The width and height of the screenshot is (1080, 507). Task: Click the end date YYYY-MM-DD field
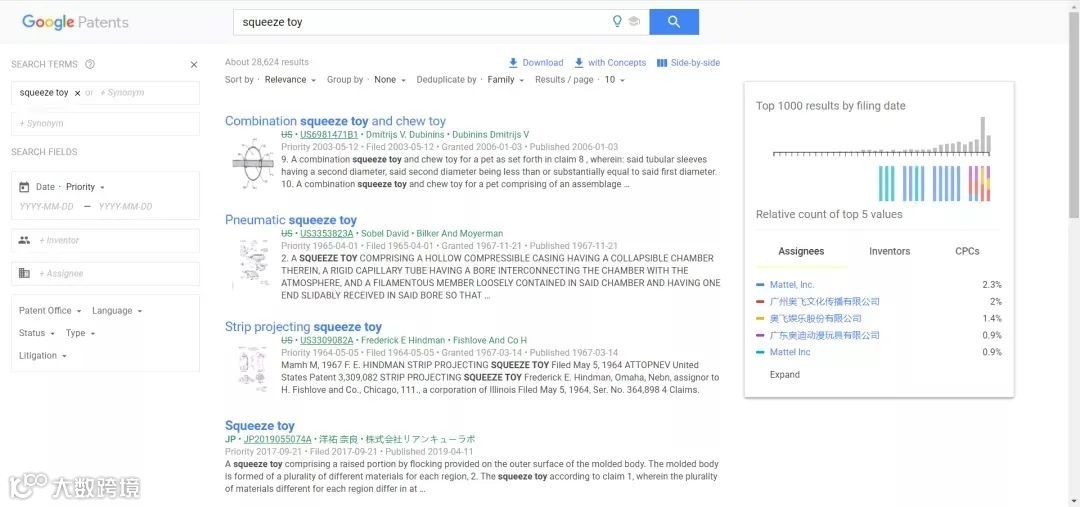tap(125, 207)
